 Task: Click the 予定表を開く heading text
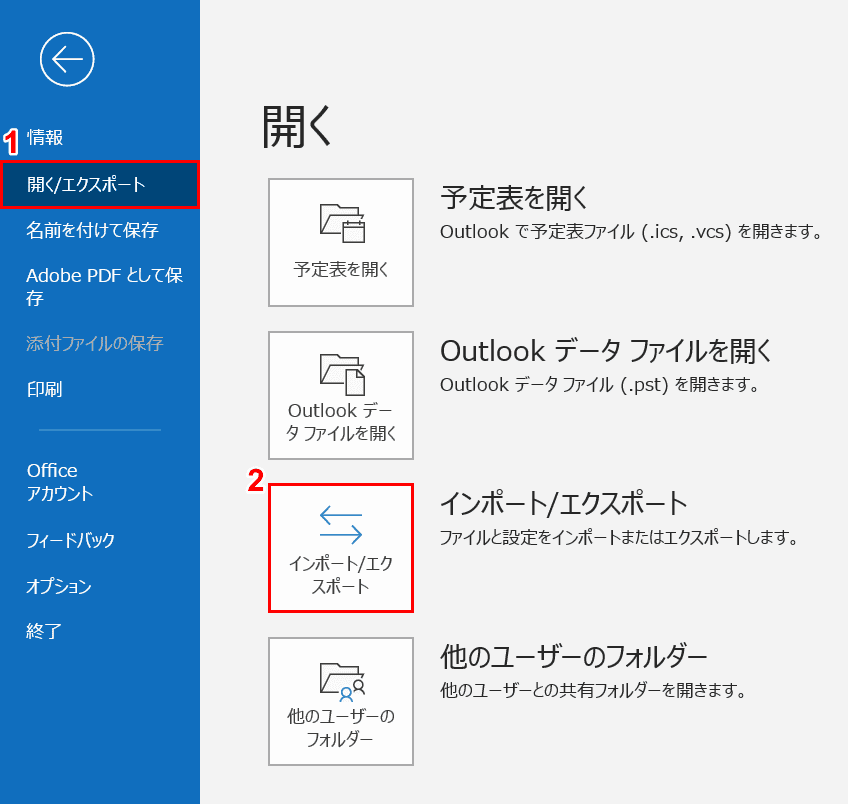click(x=514, y=198)
